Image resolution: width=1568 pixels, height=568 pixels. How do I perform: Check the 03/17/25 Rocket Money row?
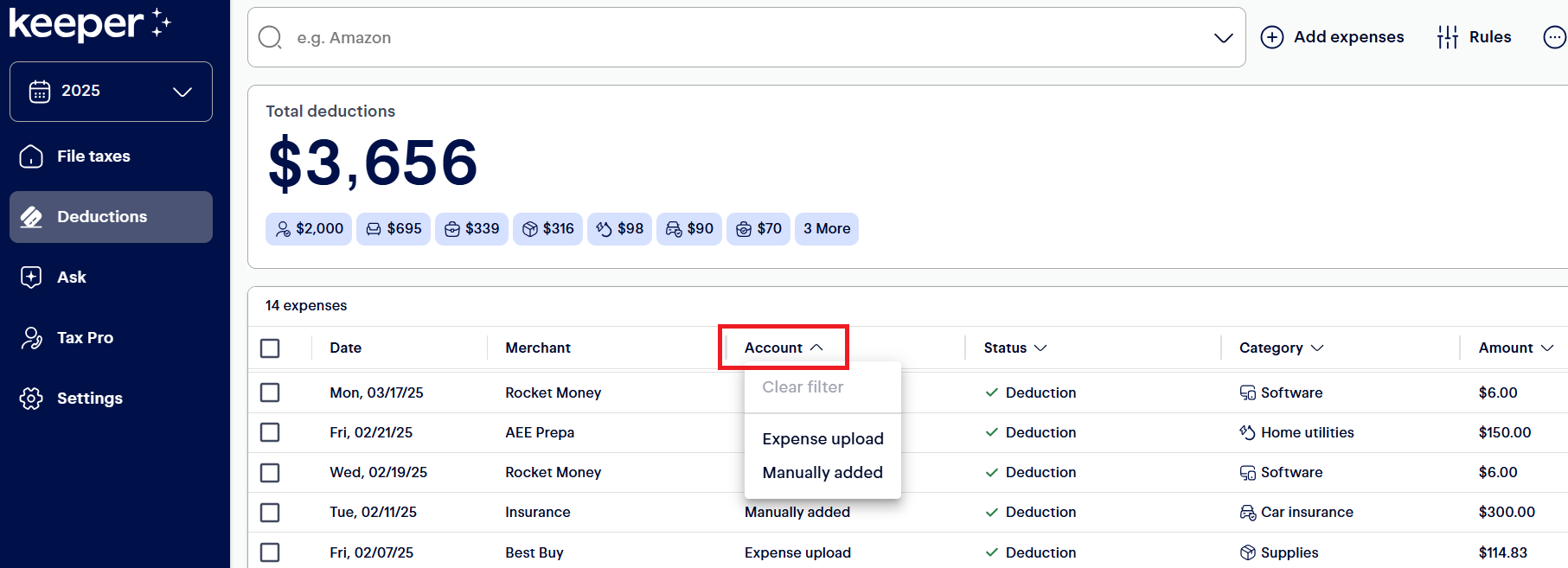click(x=270, y=392)
